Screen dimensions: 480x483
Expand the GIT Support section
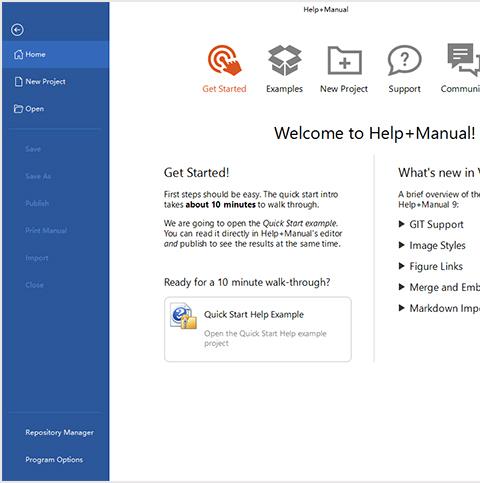[401, 224]
